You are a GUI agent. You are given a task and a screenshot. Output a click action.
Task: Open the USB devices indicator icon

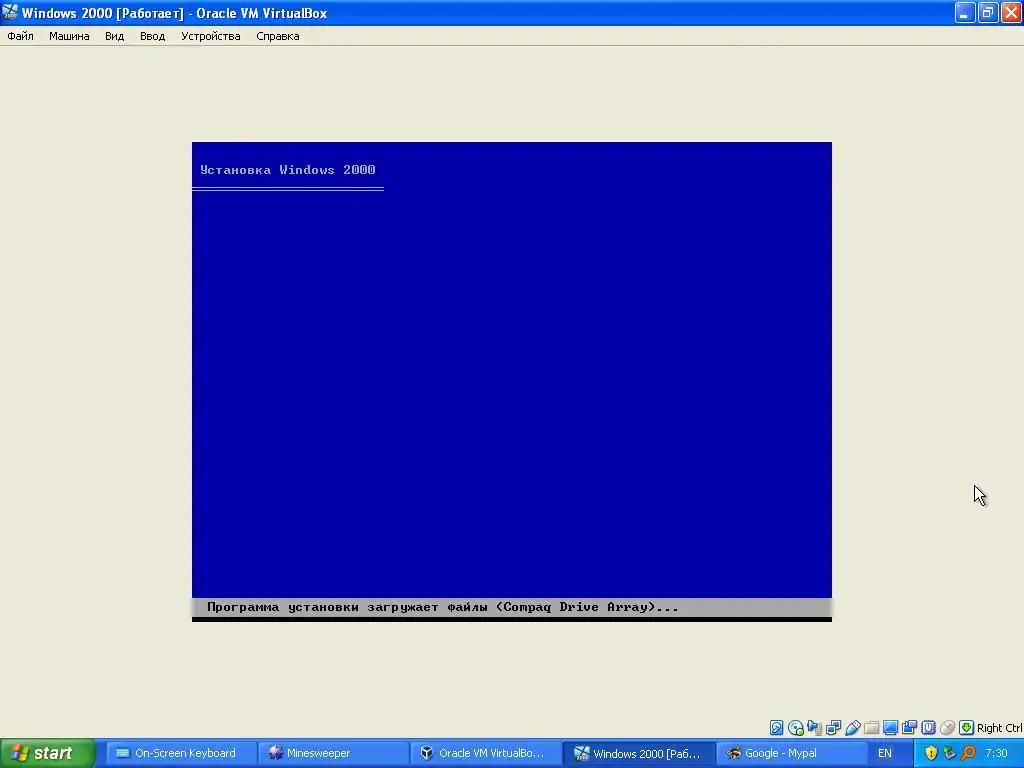(x=852, y=728)
